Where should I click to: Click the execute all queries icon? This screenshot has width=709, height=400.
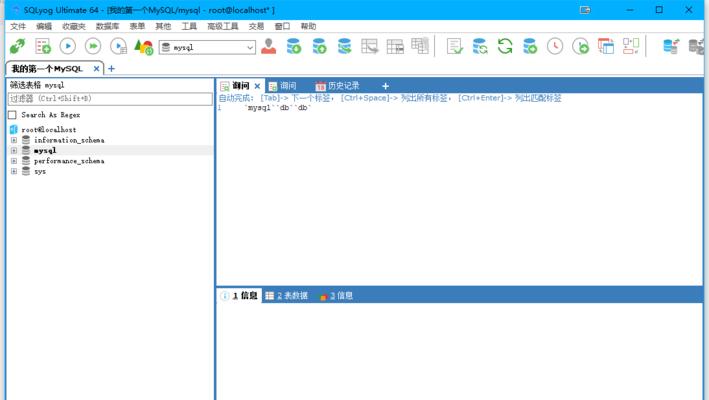[93, 46]
